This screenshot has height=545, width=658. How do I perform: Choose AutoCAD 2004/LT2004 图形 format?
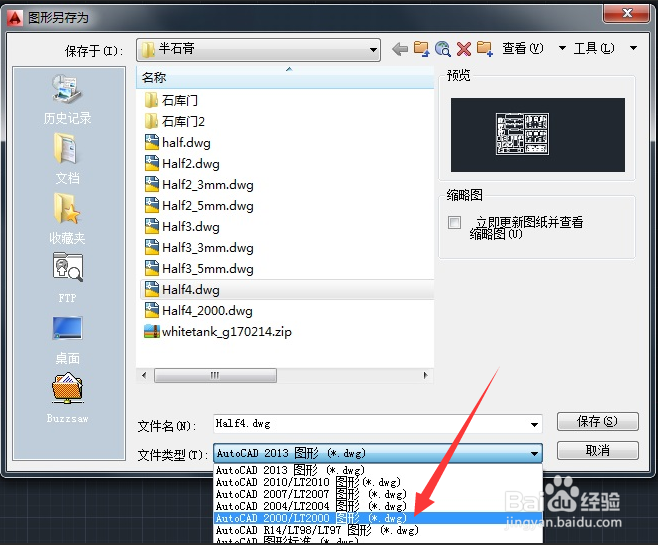point(378,506)
